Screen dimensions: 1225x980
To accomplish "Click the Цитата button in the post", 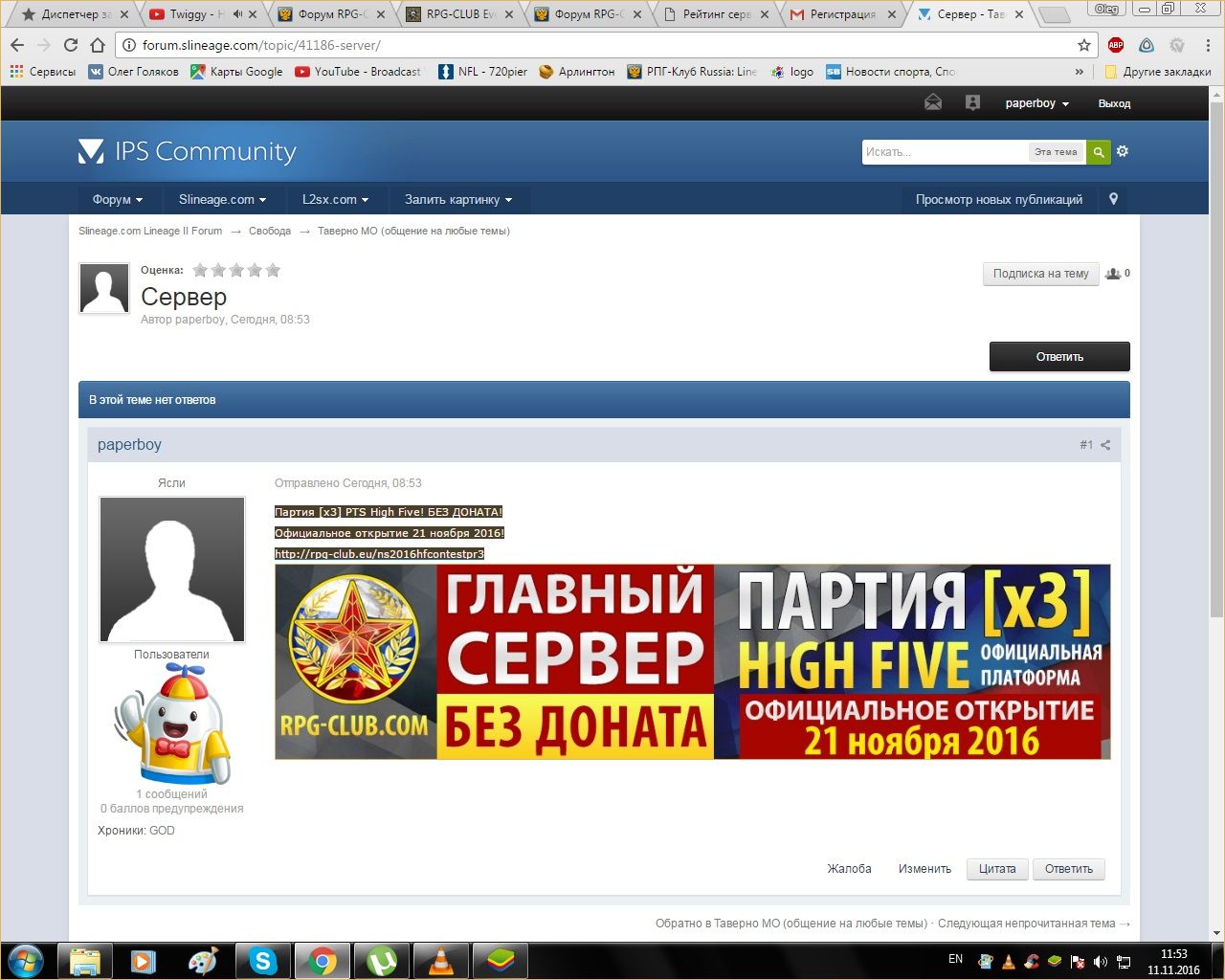I will [997, 869].
